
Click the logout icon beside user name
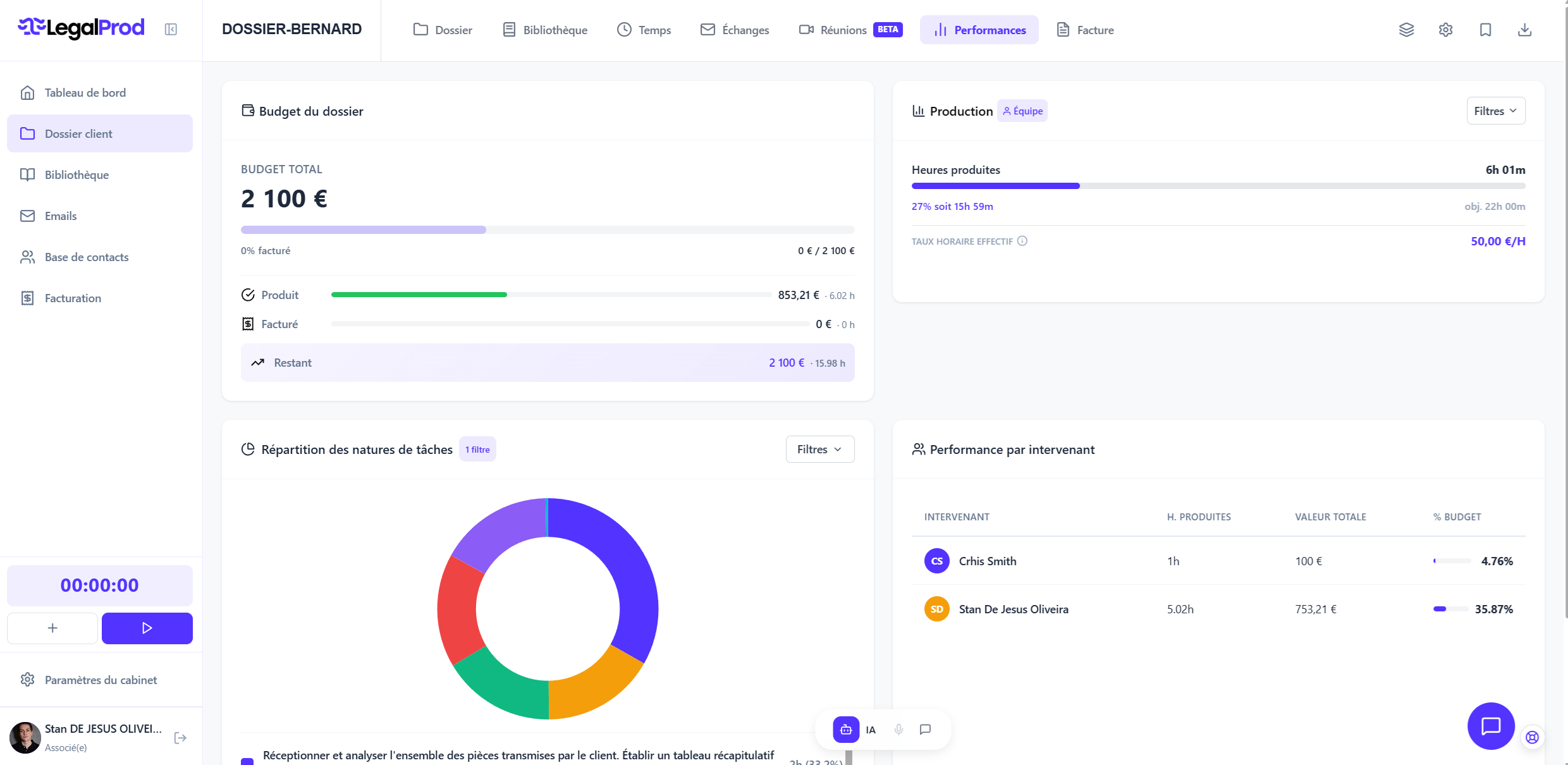[180, 738]
